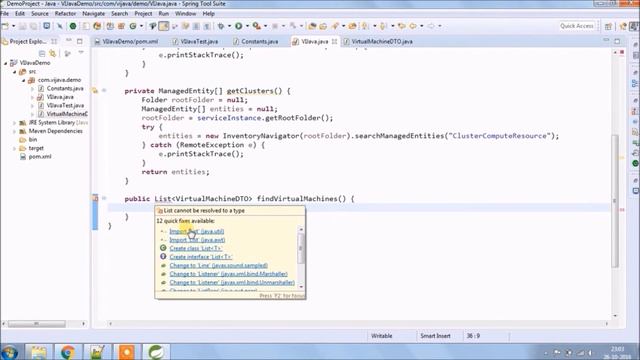This screenshot has width=640, height=360.
Task: Click the Open Perspective icon
Action: 608,26
